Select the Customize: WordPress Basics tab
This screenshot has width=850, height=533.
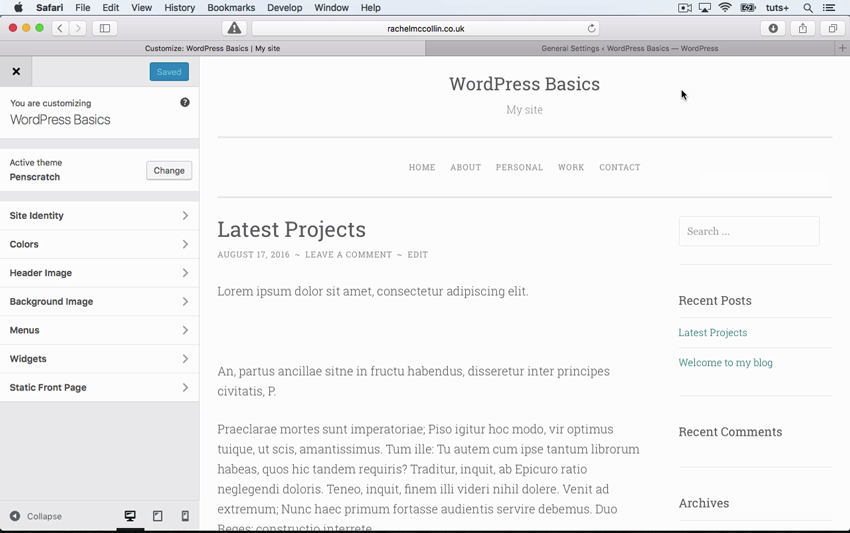[212, 48]
